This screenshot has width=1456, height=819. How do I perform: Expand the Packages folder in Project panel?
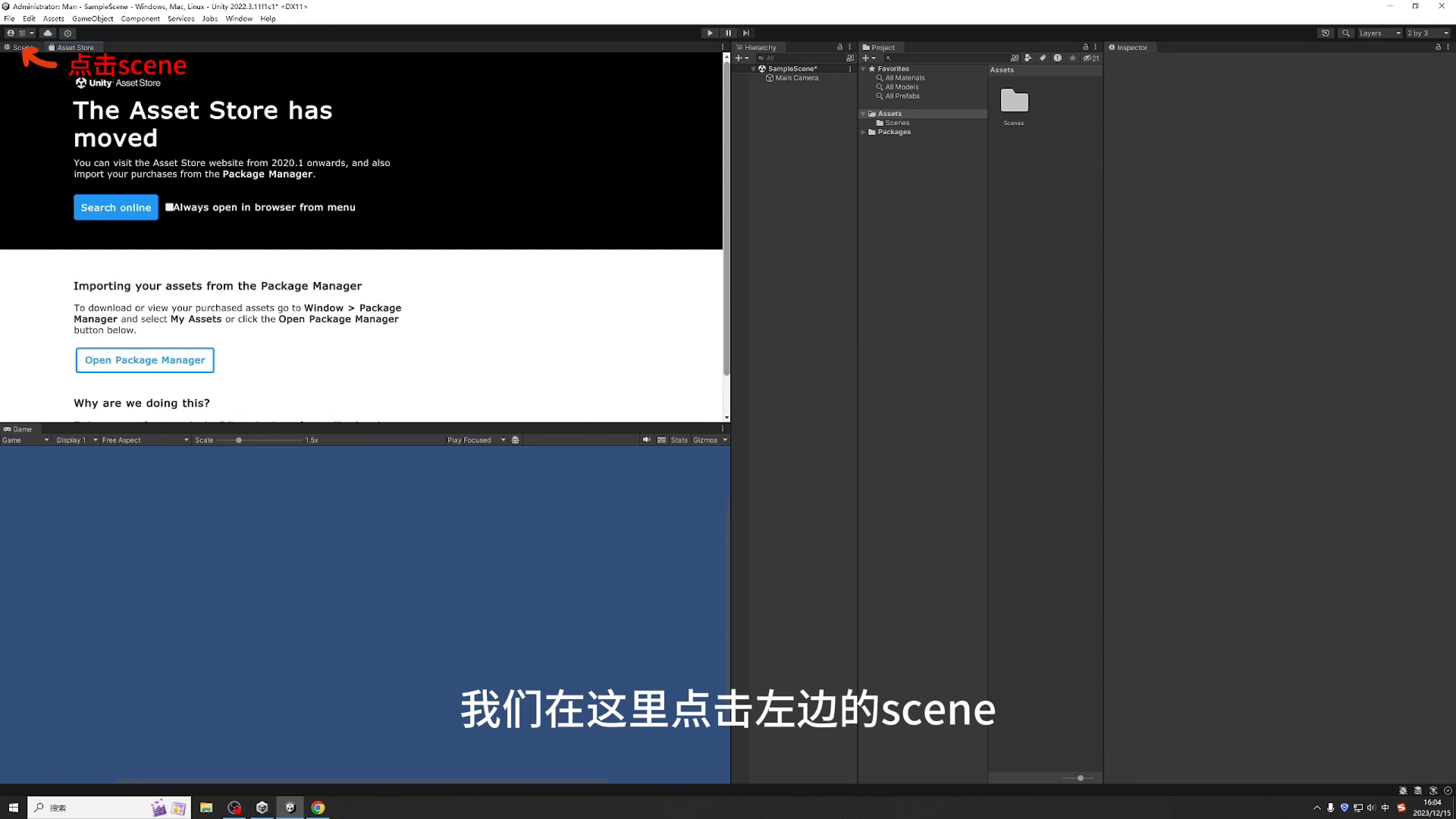click(863, 132)
